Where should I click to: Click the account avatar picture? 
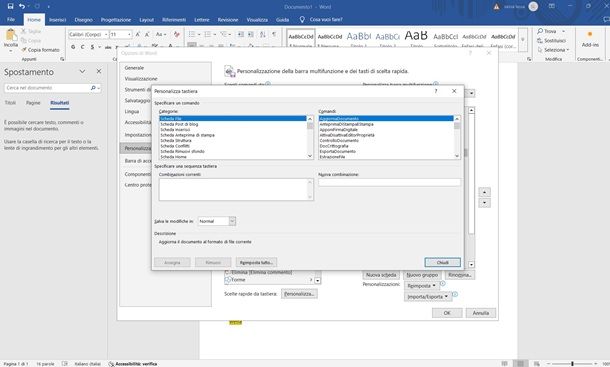point(533,6)
